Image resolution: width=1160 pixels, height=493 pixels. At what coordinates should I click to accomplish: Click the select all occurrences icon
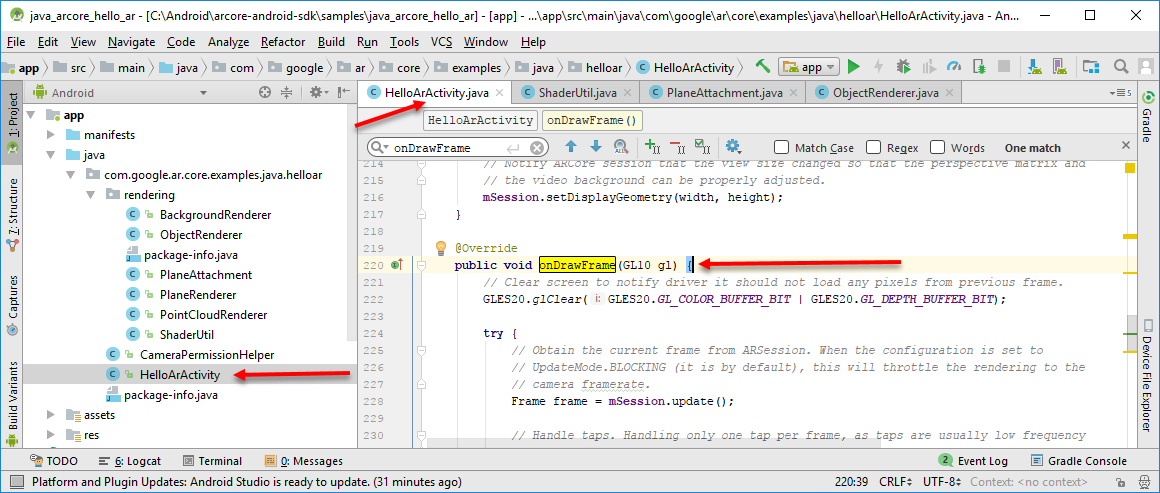coord(701,147)
